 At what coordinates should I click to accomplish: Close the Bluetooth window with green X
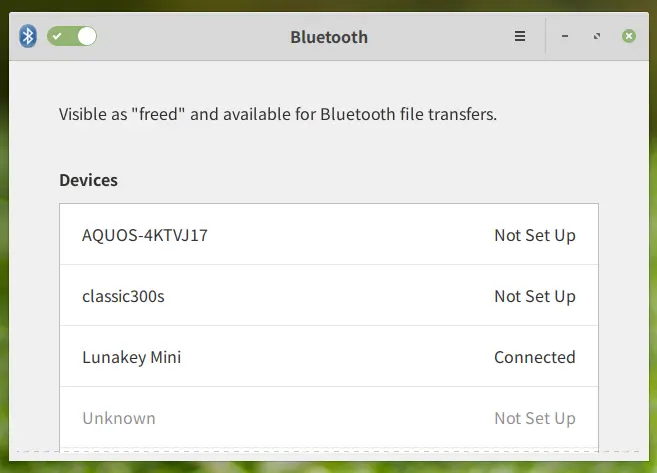point(629,36)
